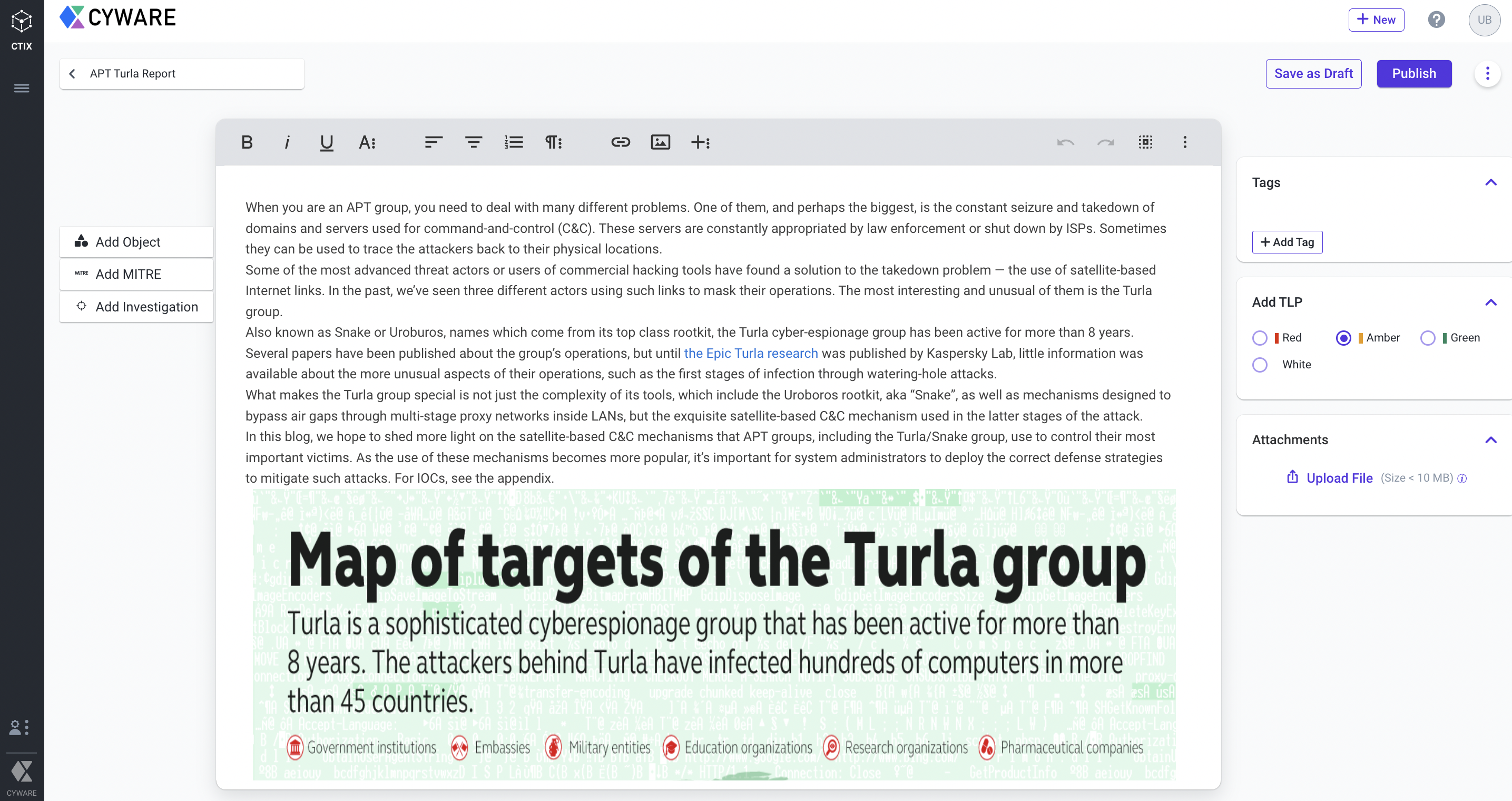
Task: Open Add Investigation option
Action: (x=136, y=307)
